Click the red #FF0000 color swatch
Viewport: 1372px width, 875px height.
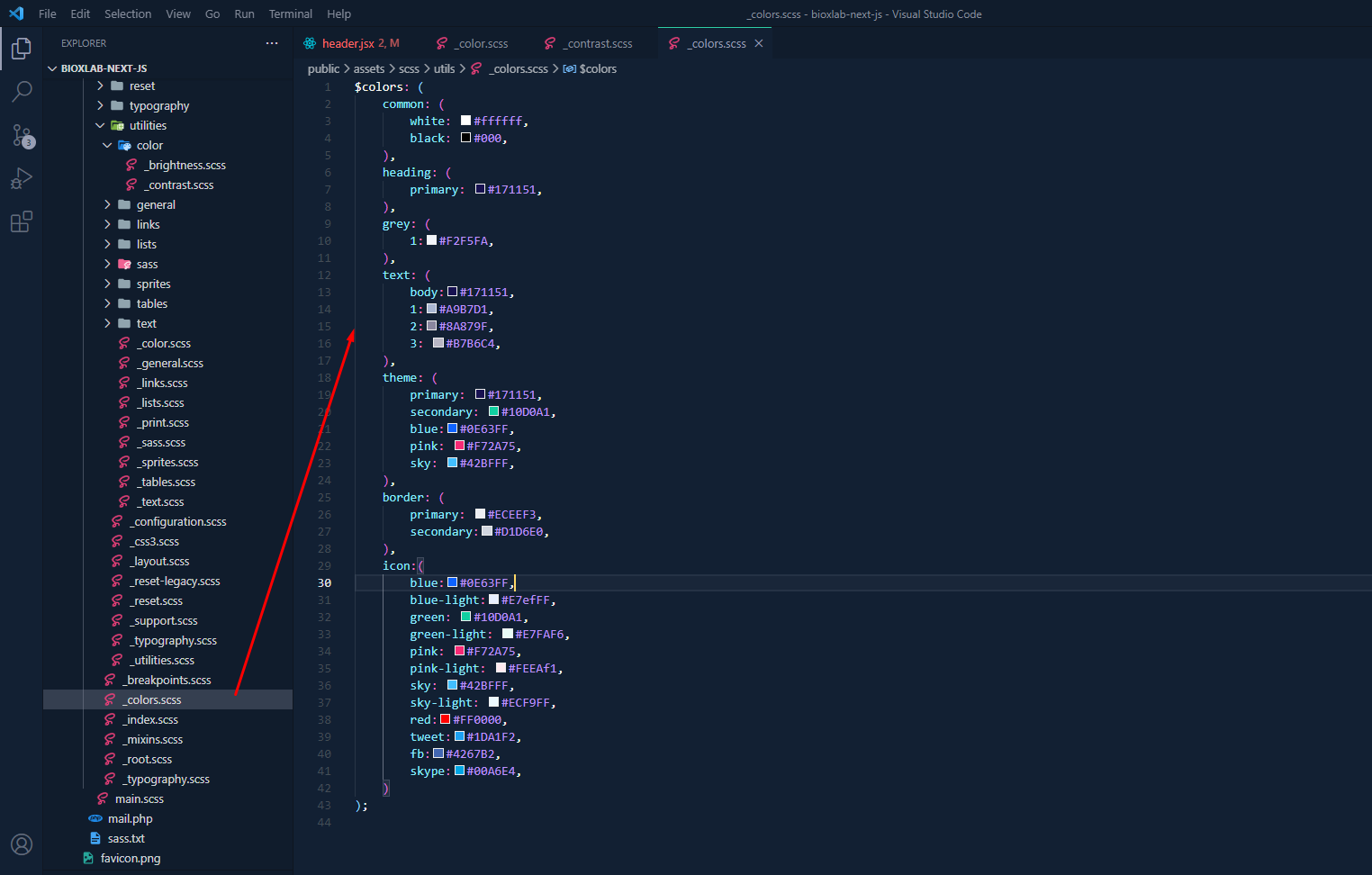[445, 719]
